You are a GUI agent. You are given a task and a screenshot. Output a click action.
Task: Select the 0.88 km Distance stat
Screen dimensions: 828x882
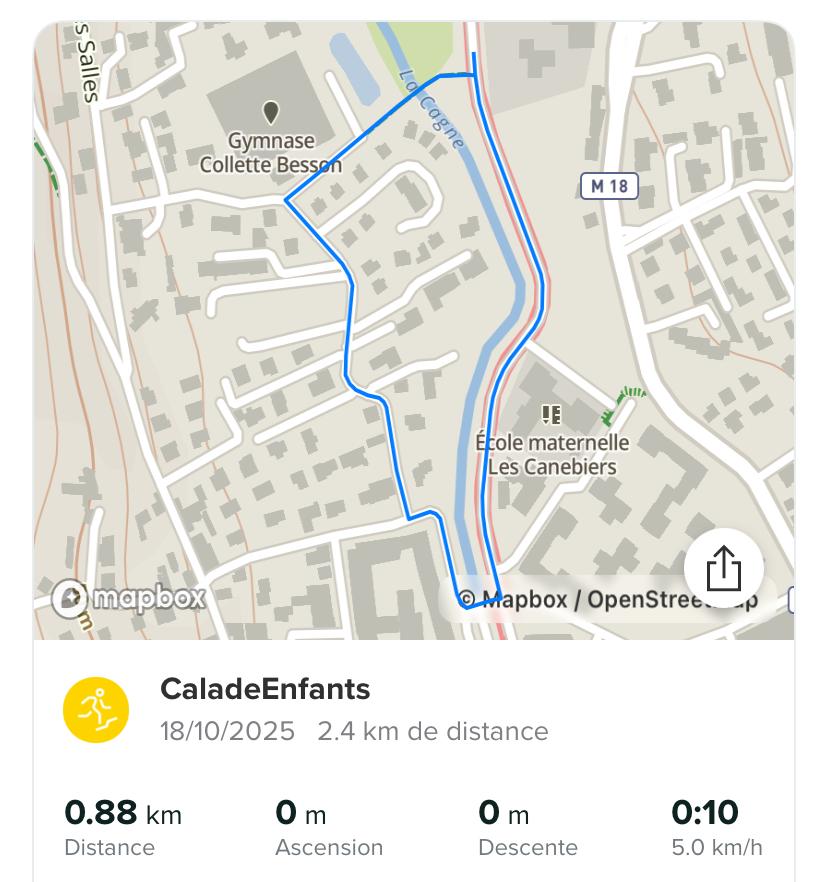click(122, 814)
